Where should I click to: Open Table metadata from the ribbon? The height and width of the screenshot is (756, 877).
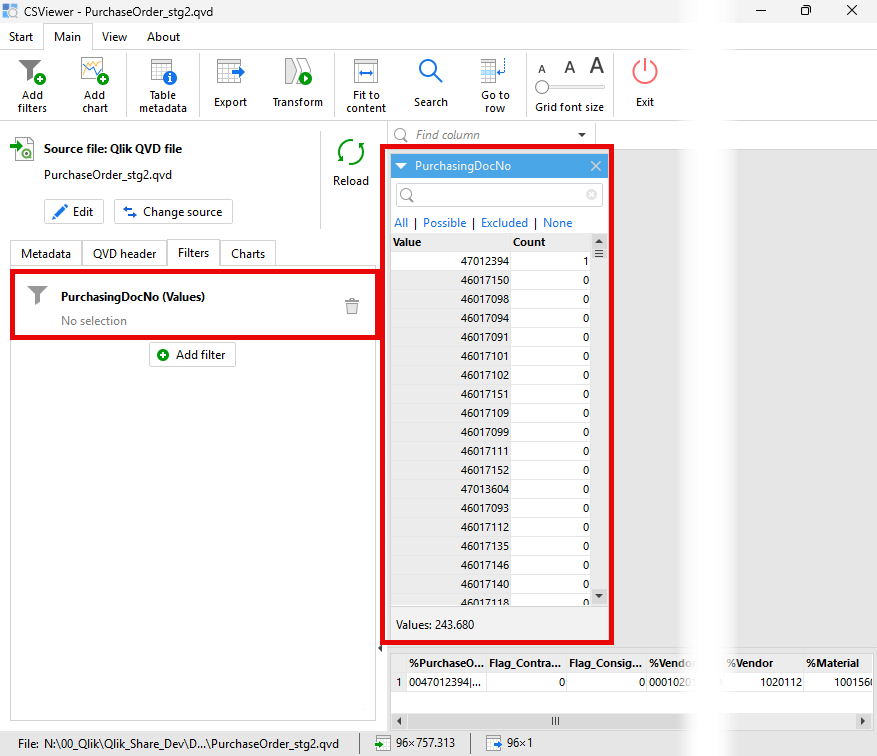162,74
